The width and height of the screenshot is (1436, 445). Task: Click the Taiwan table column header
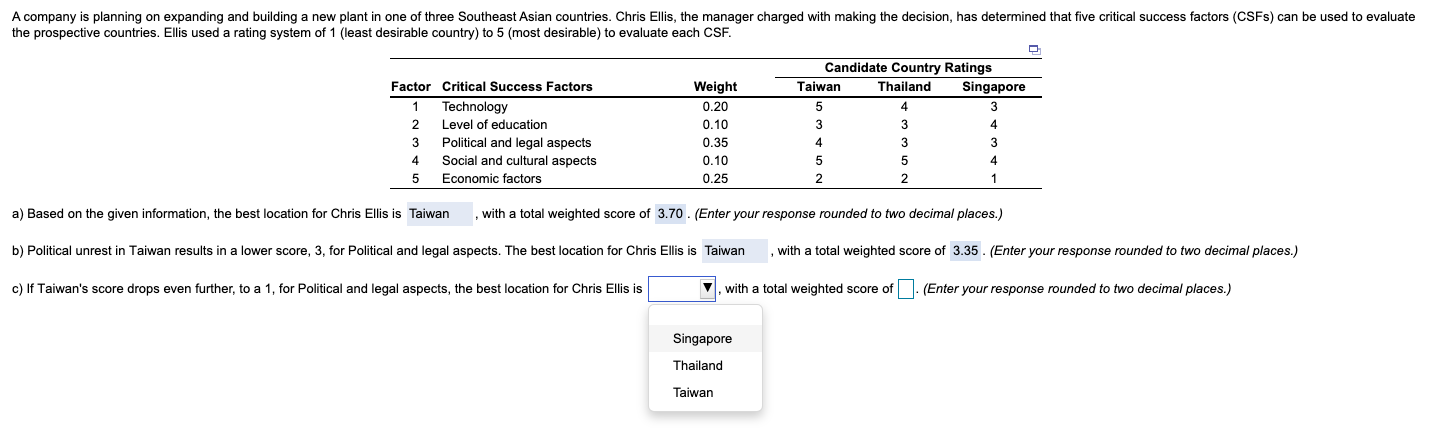point(819,87)
